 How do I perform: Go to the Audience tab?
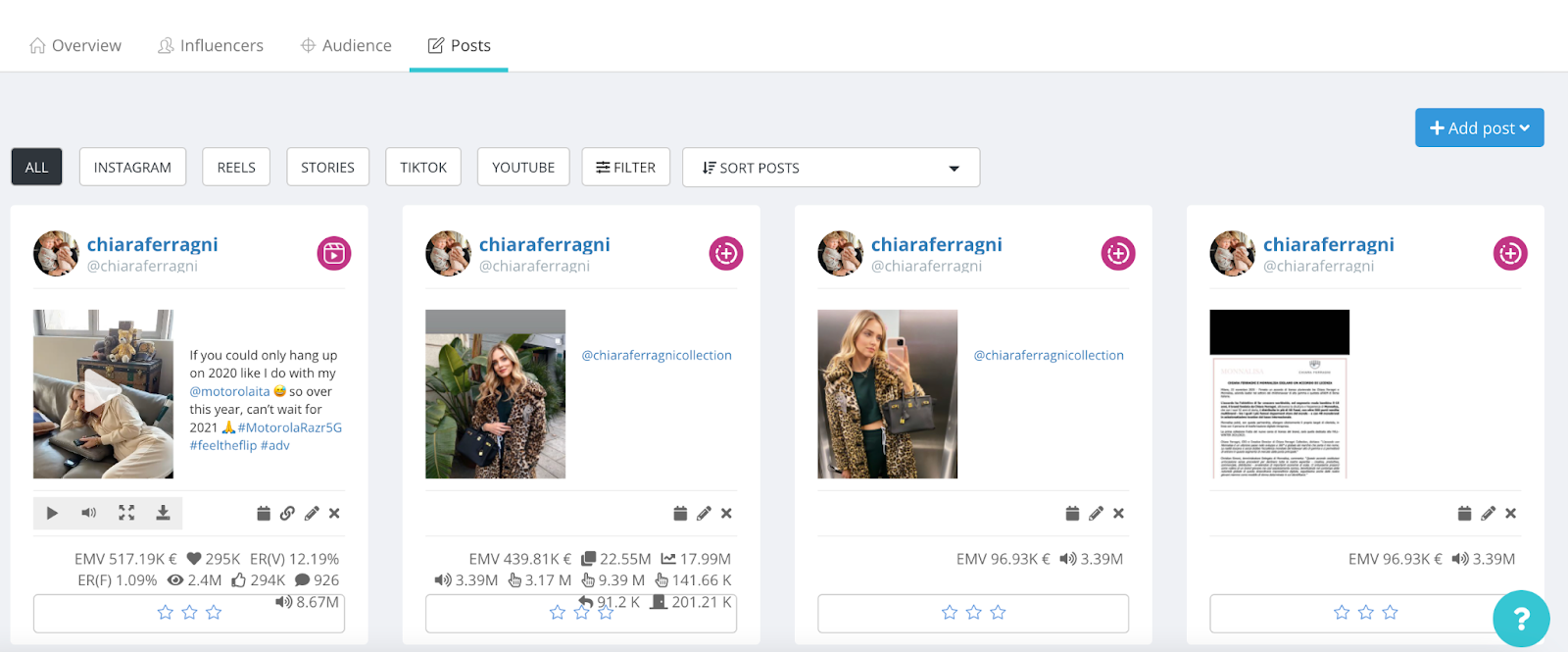click(x=346, y=45)
